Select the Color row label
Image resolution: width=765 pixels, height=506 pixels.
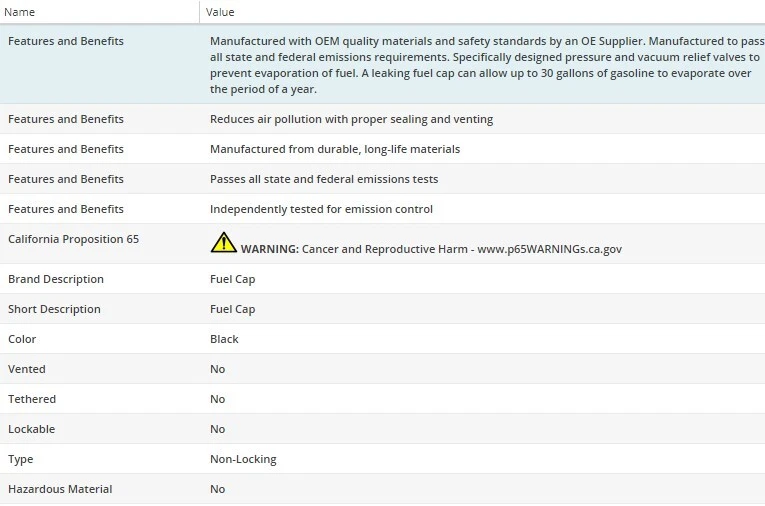(22, 339)
